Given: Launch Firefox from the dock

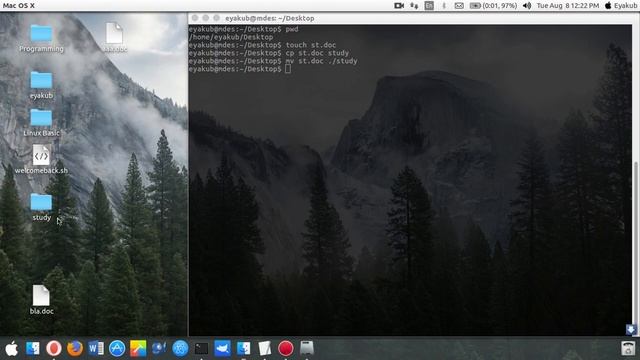Looking at the screenshot, I should tap(75, 349).
